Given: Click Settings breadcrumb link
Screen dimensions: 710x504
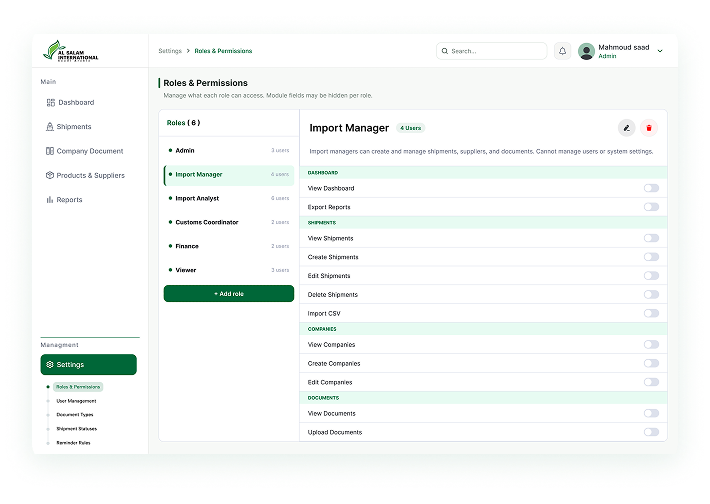Looking at the screenshot, I should 170,51.
